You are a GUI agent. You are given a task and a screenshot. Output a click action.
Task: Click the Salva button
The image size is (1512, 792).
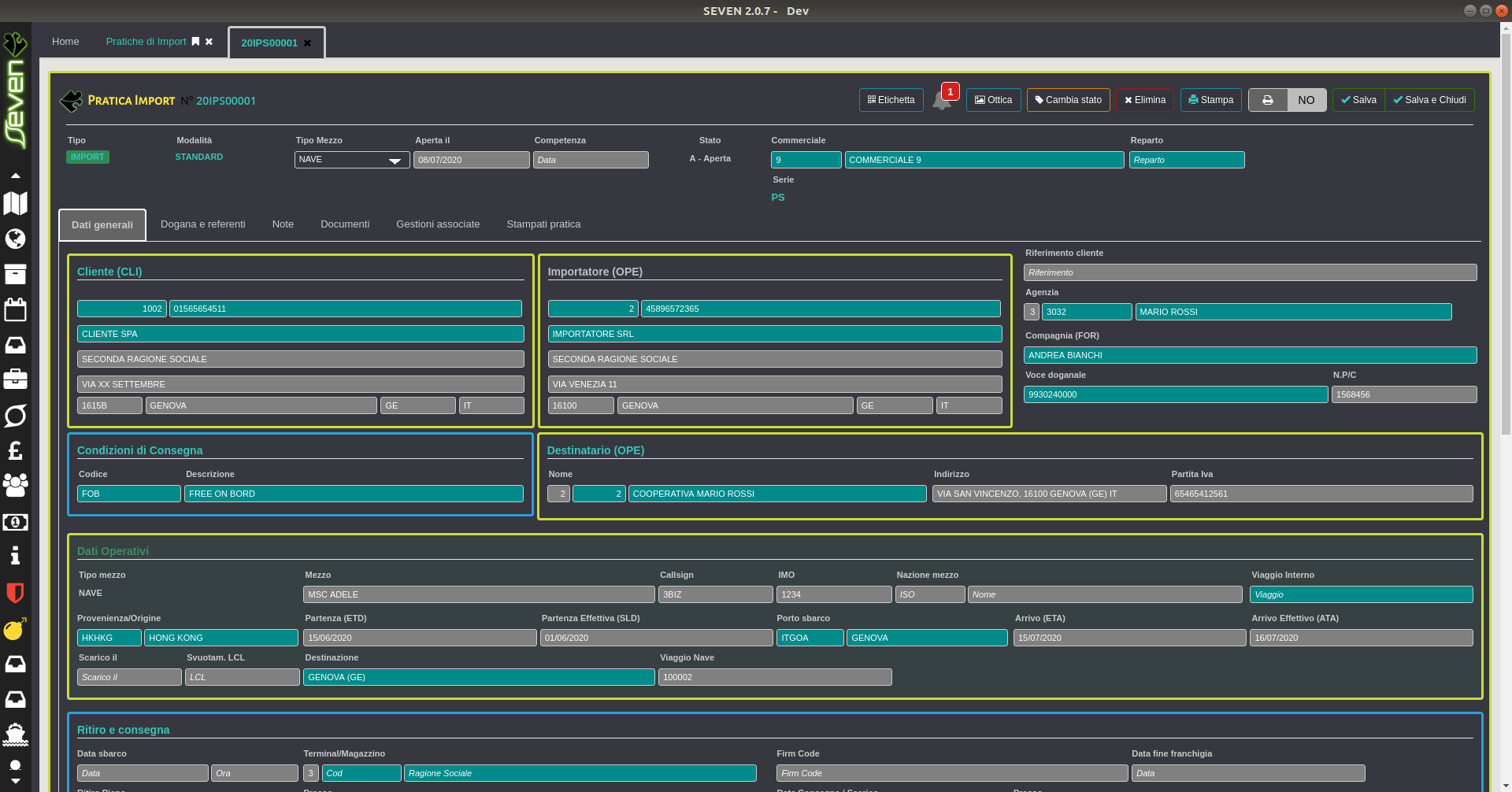(x=1359, y=100)
